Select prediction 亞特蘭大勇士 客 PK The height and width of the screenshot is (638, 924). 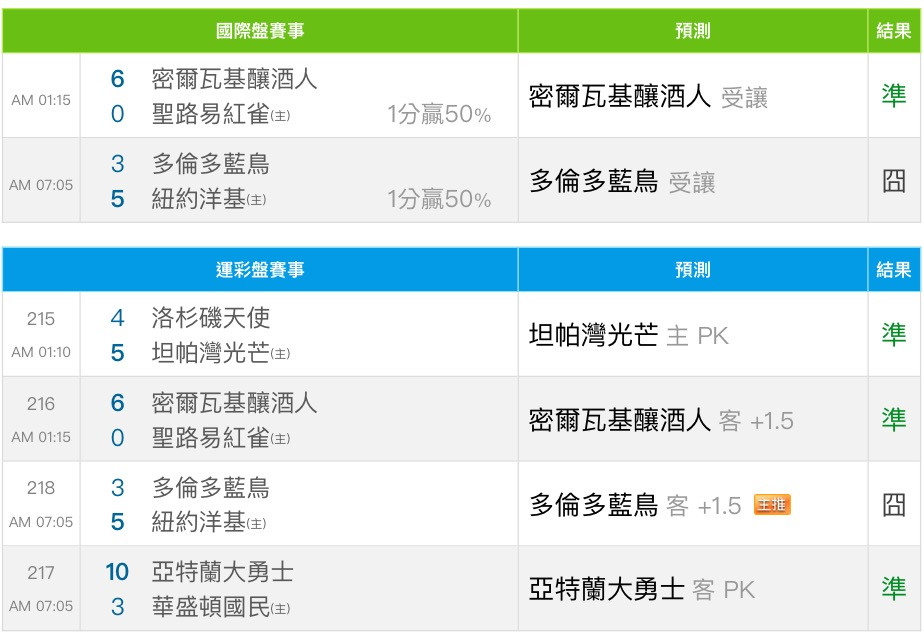(x=642, y=590)
